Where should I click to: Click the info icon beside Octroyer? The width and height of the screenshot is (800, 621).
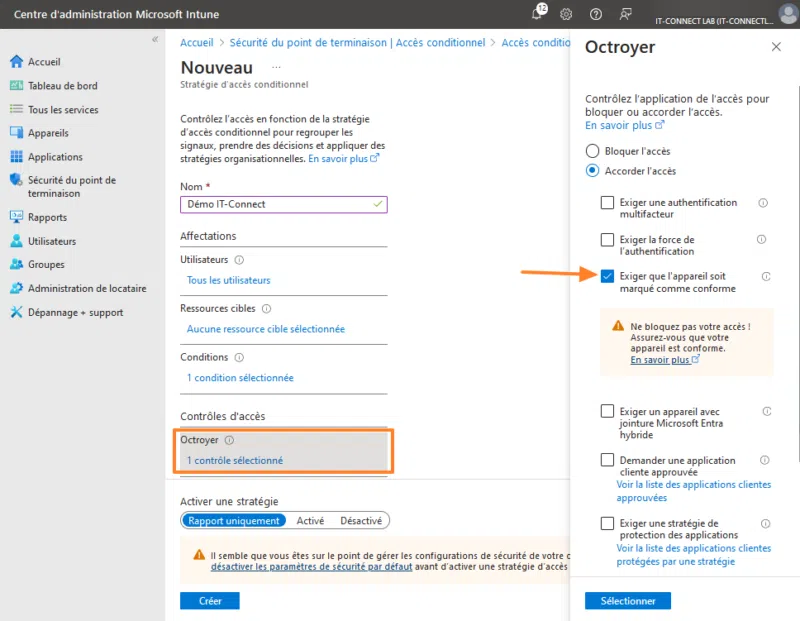click(x=231, y=441)
